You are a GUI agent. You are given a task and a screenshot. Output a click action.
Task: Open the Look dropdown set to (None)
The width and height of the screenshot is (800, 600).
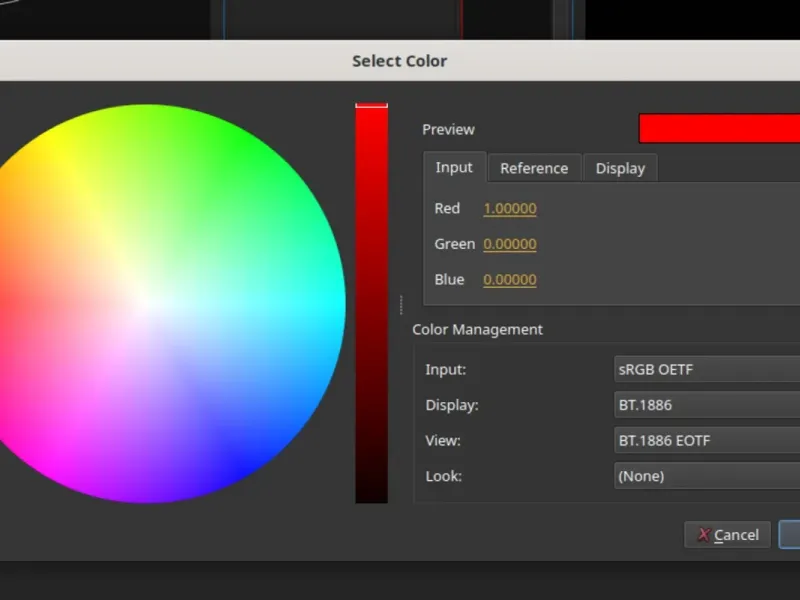(706, 476)
